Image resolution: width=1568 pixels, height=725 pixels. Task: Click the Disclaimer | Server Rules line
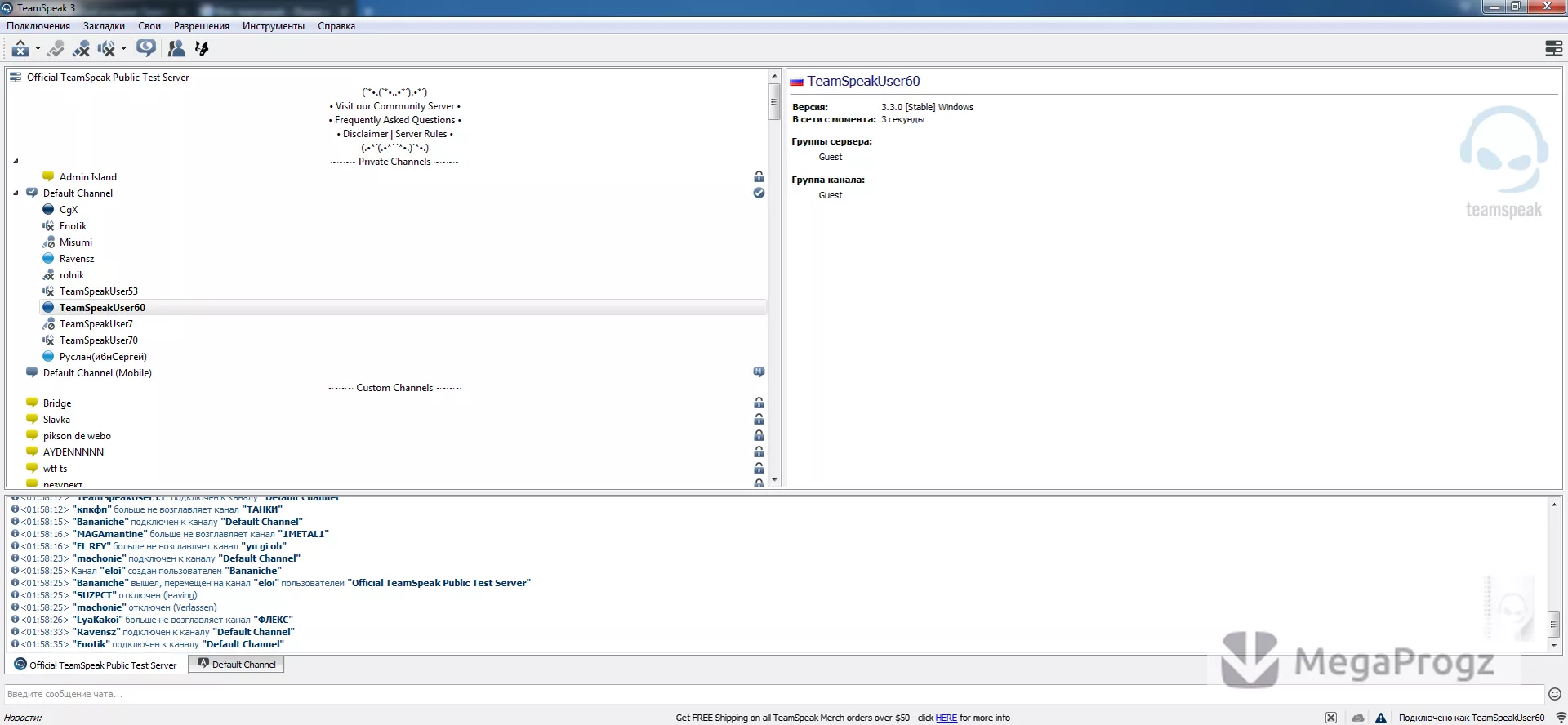(395, 134)
